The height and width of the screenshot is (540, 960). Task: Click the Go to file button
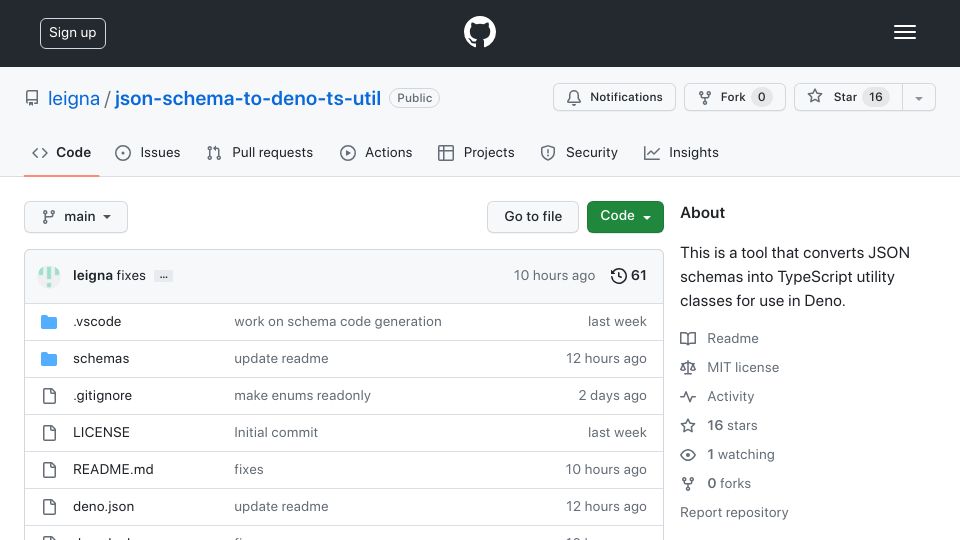533,217
